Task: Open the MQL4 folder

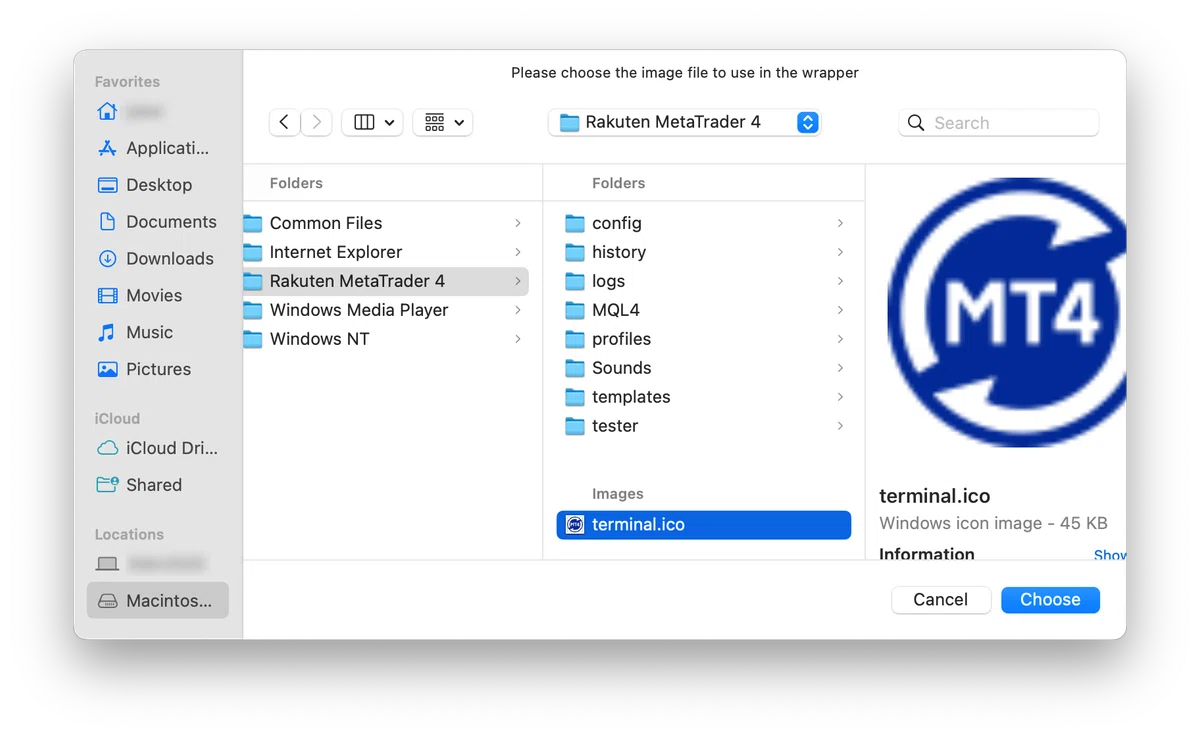Action: (x=704, y=310)
